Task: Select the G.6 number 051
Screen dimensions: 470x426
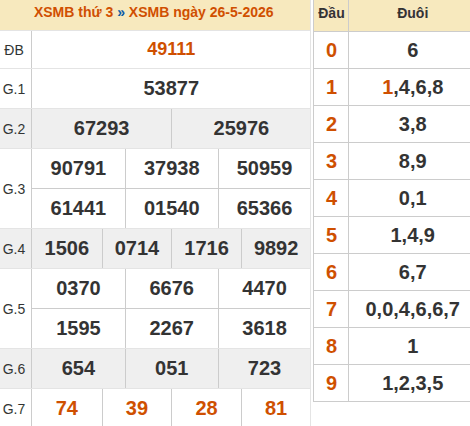Action: pyautogui.click(x=171, y=368)
